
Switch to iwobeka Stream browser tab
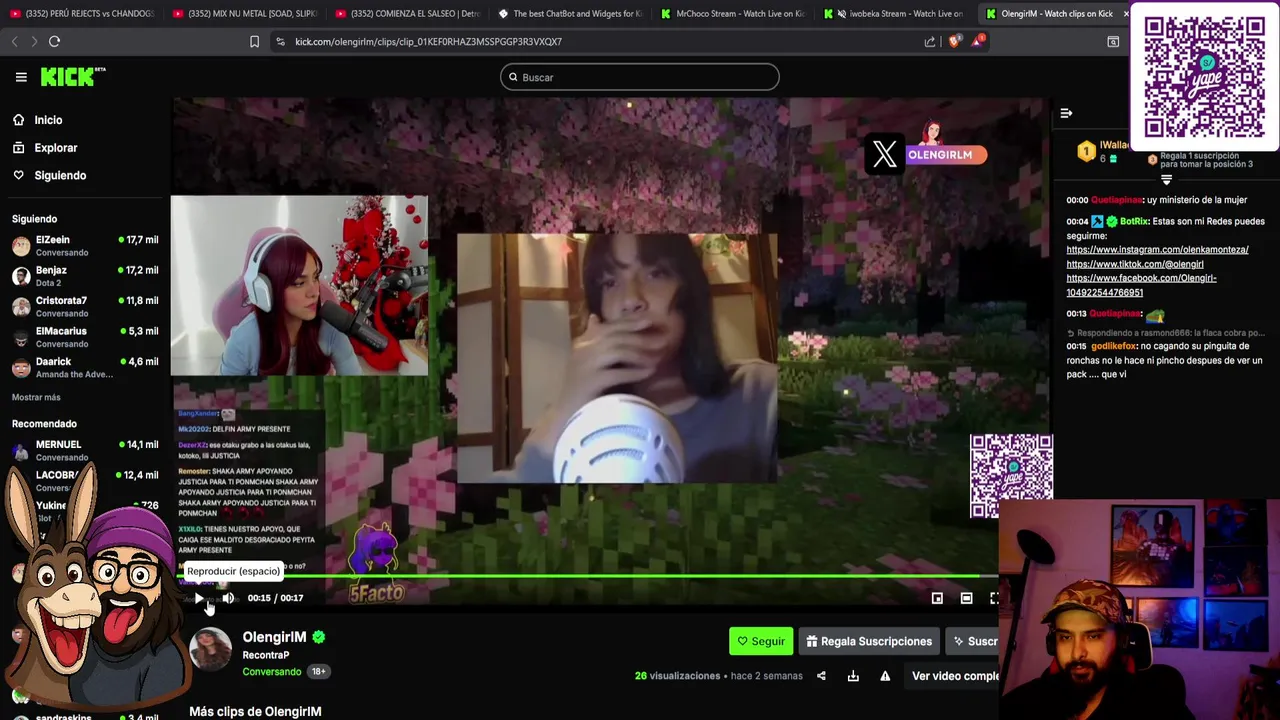coord(896,13)
